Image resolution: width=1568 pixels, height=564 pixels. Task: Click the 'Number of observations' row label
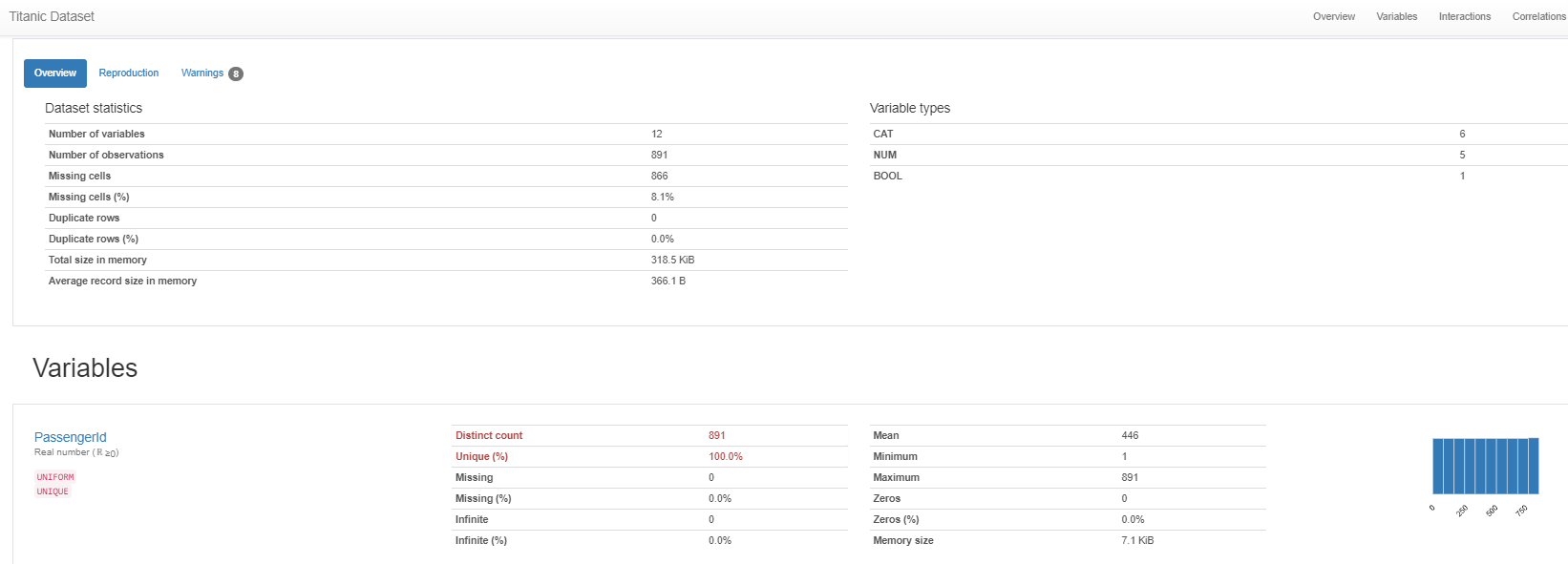[x=106, y=155]
